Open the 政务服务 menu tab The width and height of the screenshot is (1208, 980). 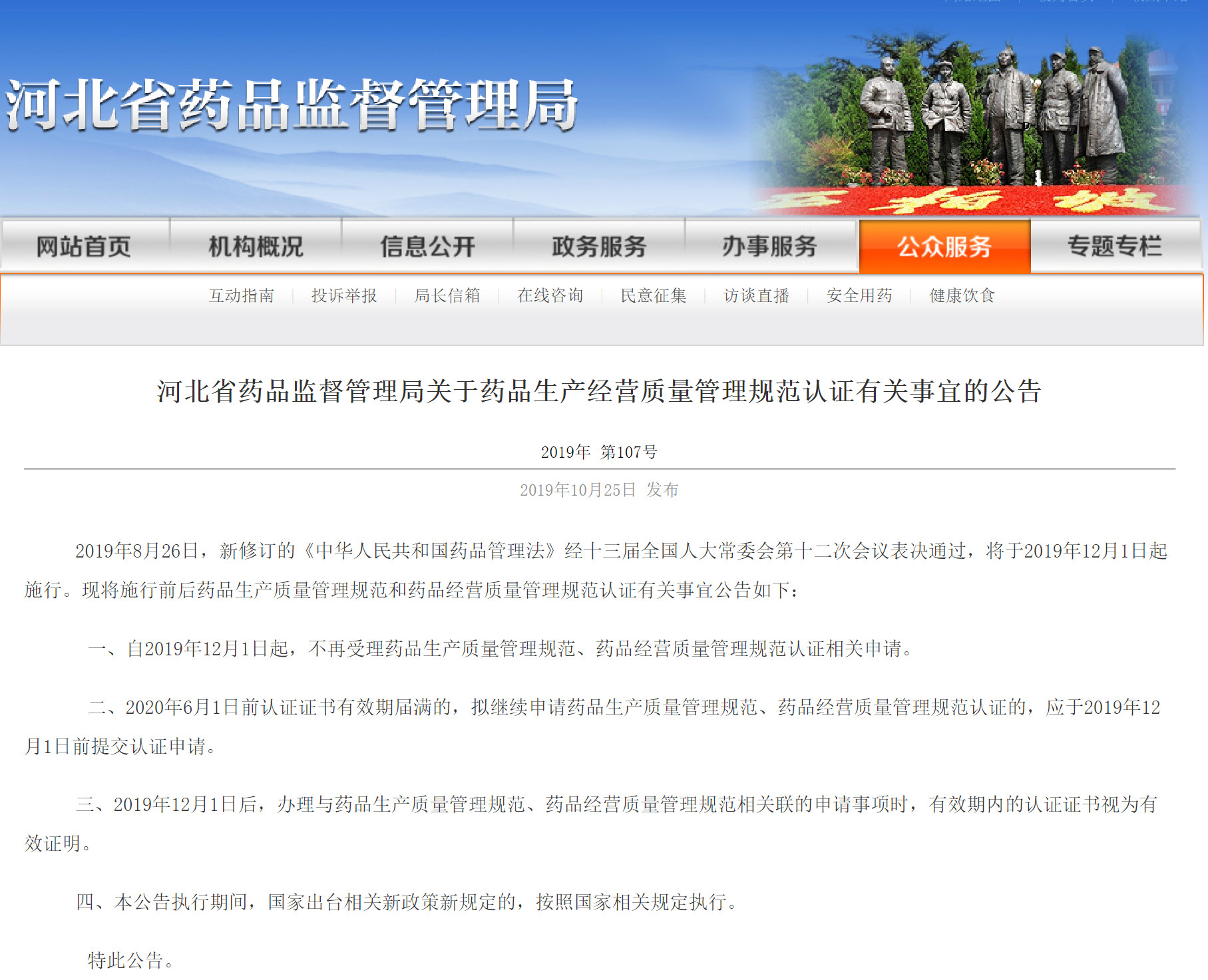tap(599, 247)
